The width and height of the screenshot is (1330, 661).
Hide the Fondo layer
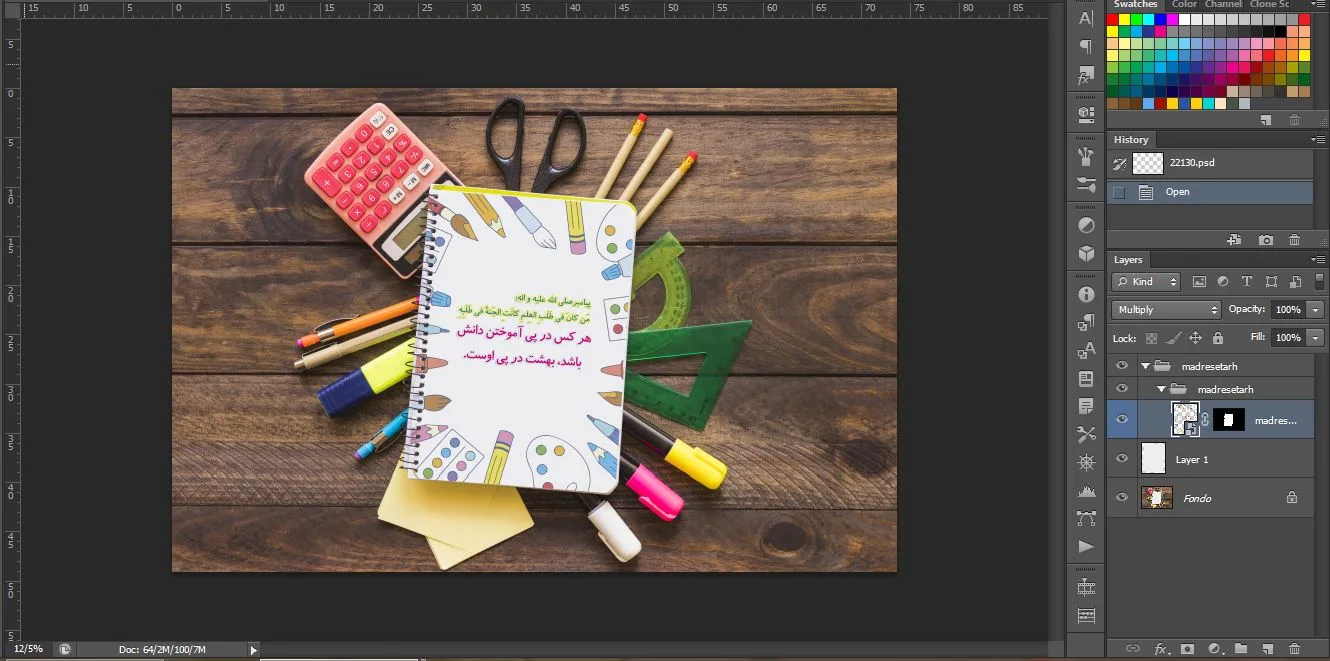[1121, 497]
